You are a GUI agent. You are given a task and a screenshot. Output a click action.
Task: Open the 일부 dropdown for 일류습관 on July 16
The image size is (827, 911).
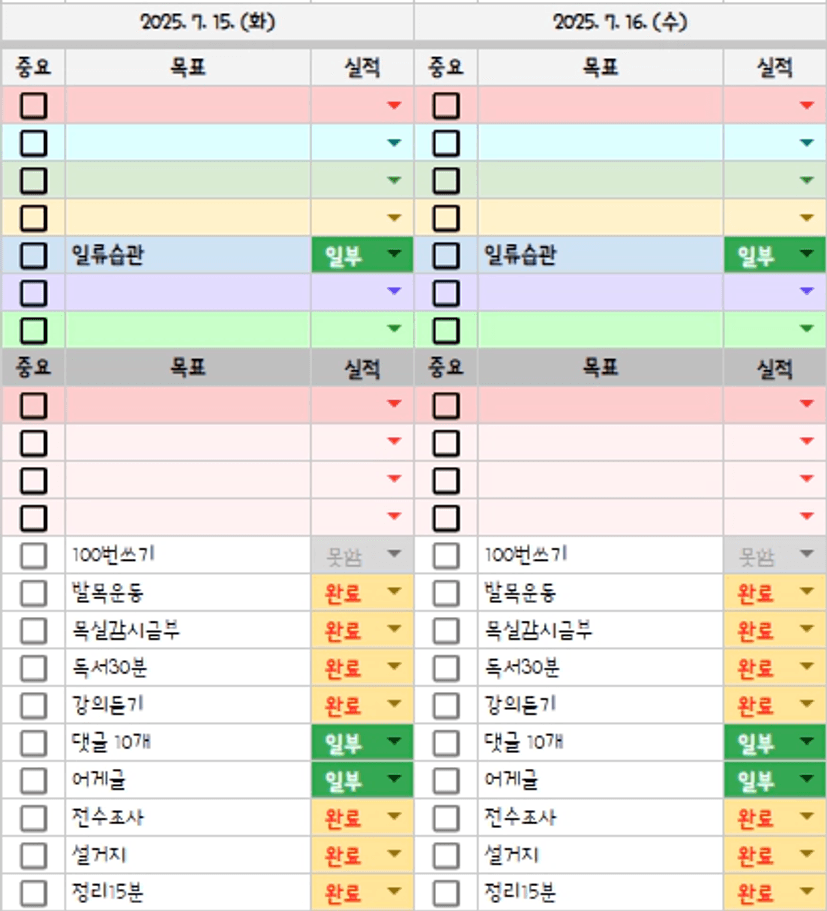807,256
